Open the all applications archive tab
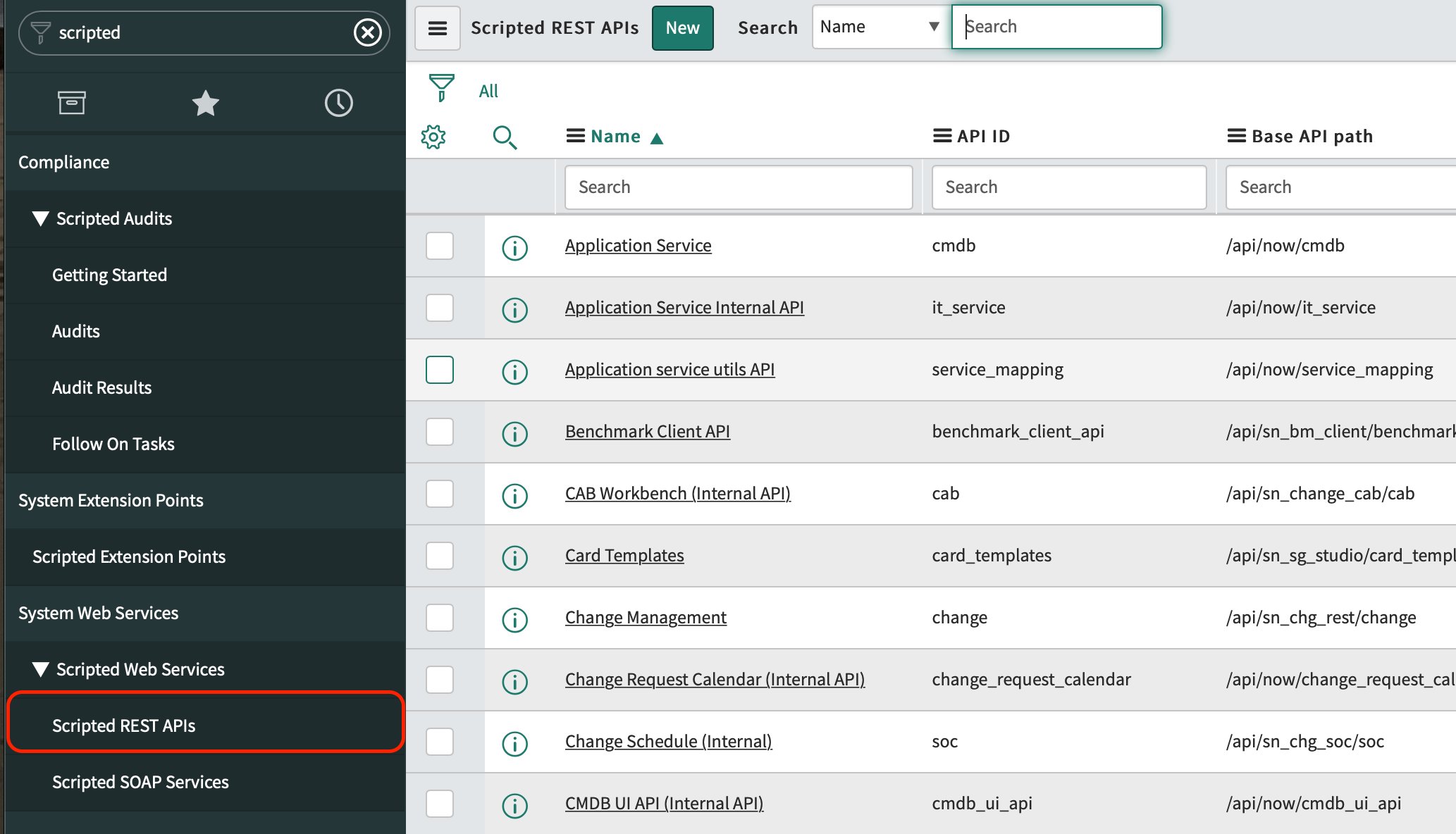1456x834 pixels. point(71,103)
